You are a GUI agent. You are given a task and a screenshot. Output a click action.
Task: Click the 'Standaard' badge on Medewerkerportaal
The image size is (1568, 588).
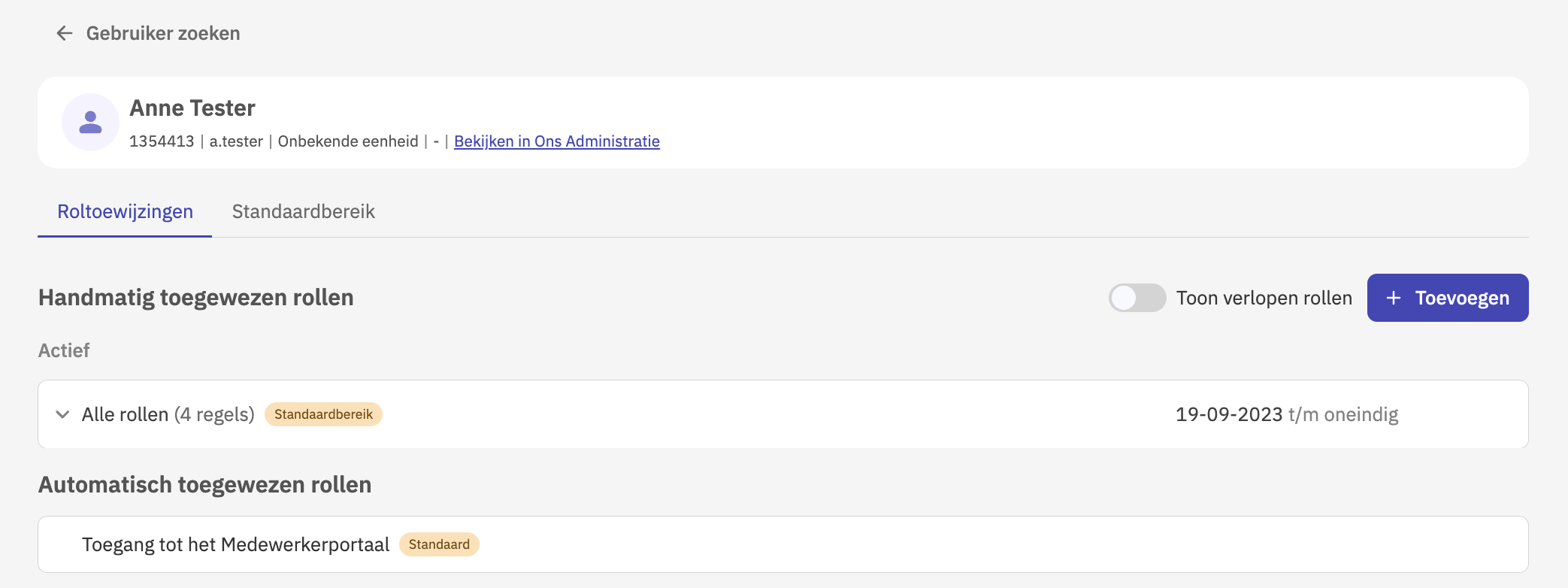pyautogui.click(x=439, y=544)
